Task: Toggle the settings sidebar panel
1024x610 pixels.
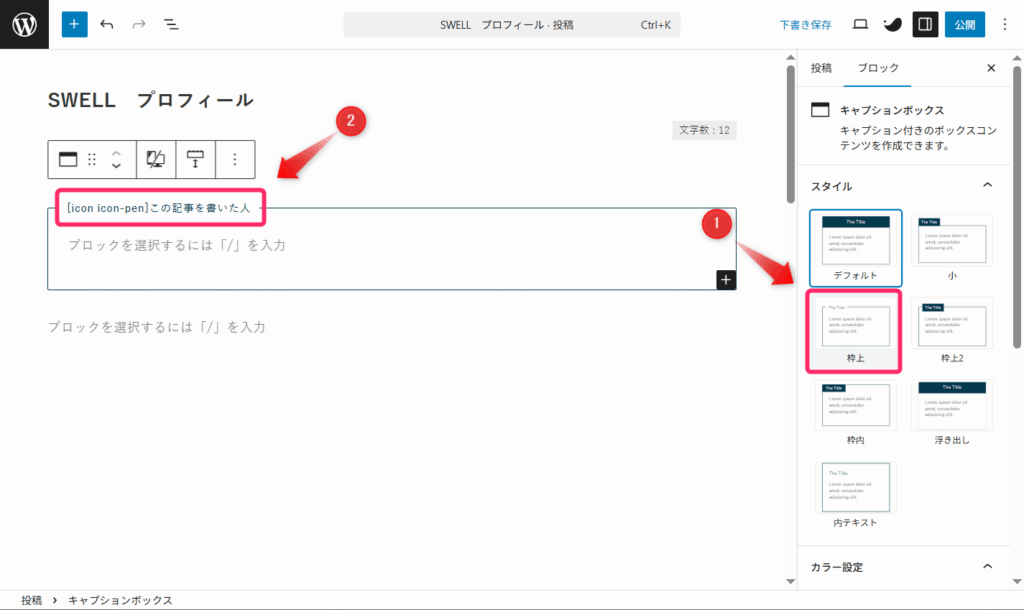Action: coord(925,24)
